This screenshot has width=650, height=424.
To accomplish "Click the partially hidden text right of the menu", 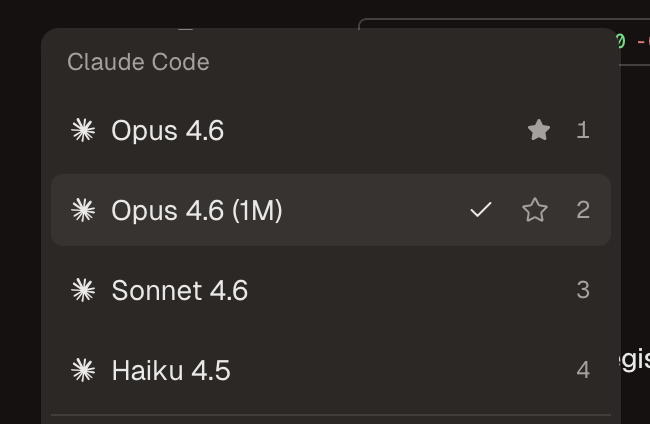I will coord(635,359).
